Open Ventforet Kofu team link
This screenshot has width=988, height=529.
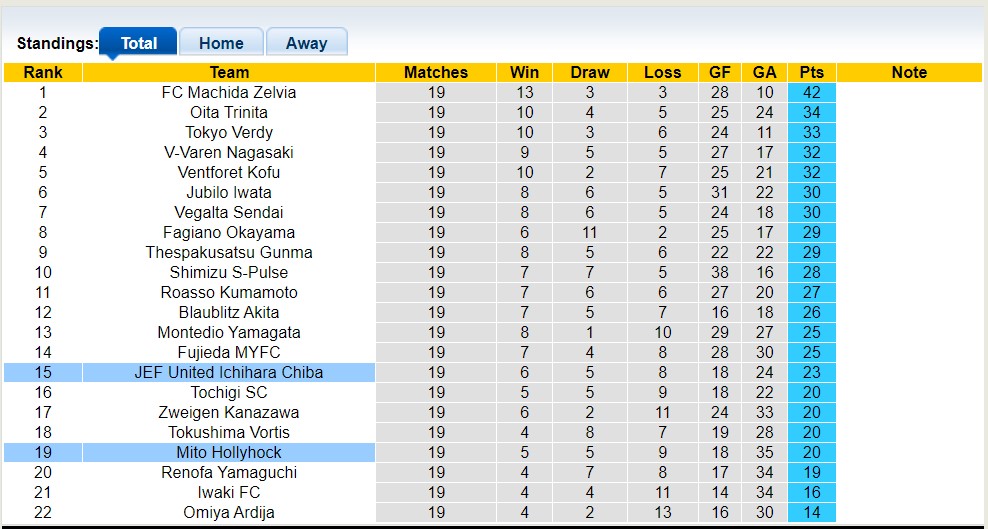(229, 172)
